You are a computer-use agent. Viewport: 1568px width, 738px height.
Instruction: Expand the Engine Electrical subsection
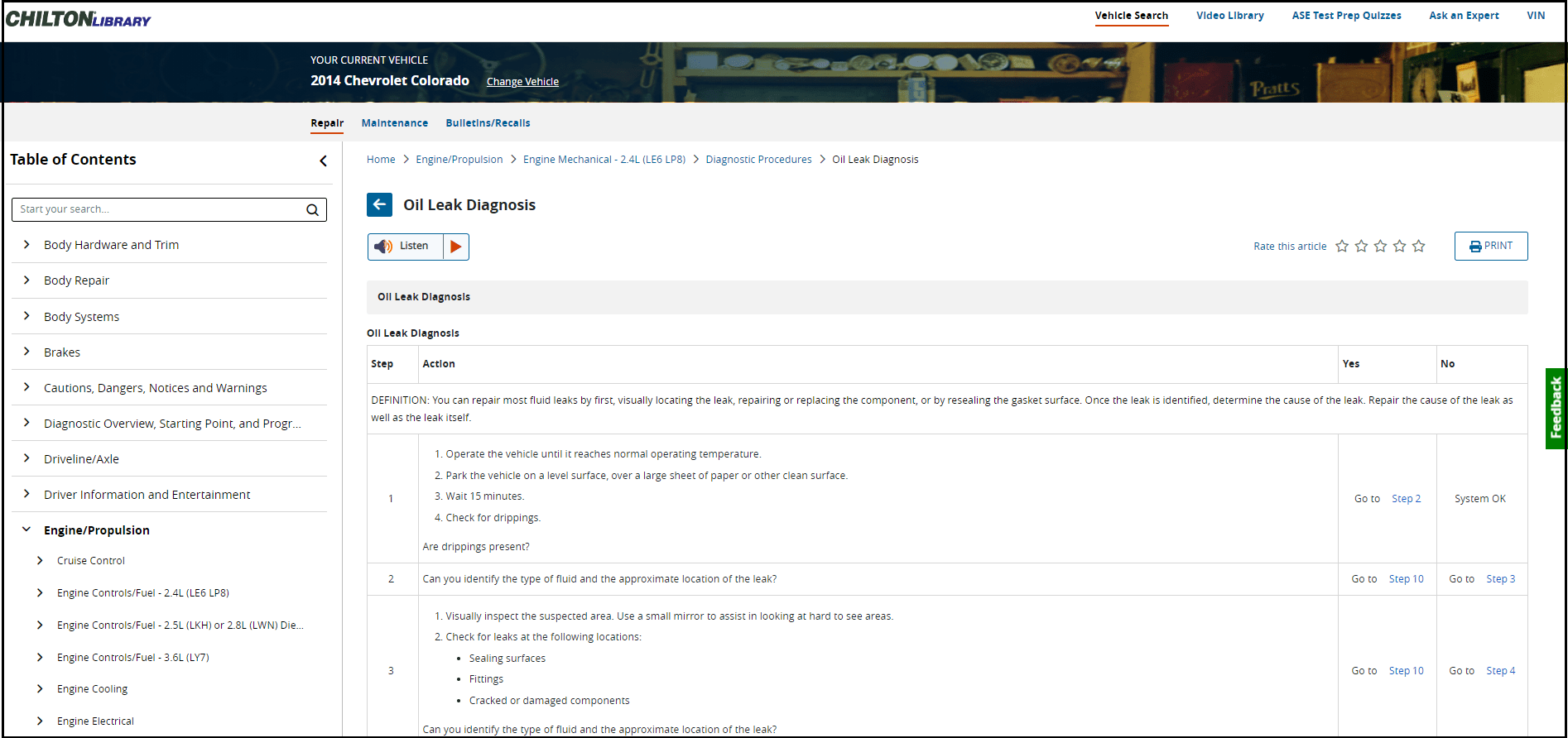[x=40, y=721]
